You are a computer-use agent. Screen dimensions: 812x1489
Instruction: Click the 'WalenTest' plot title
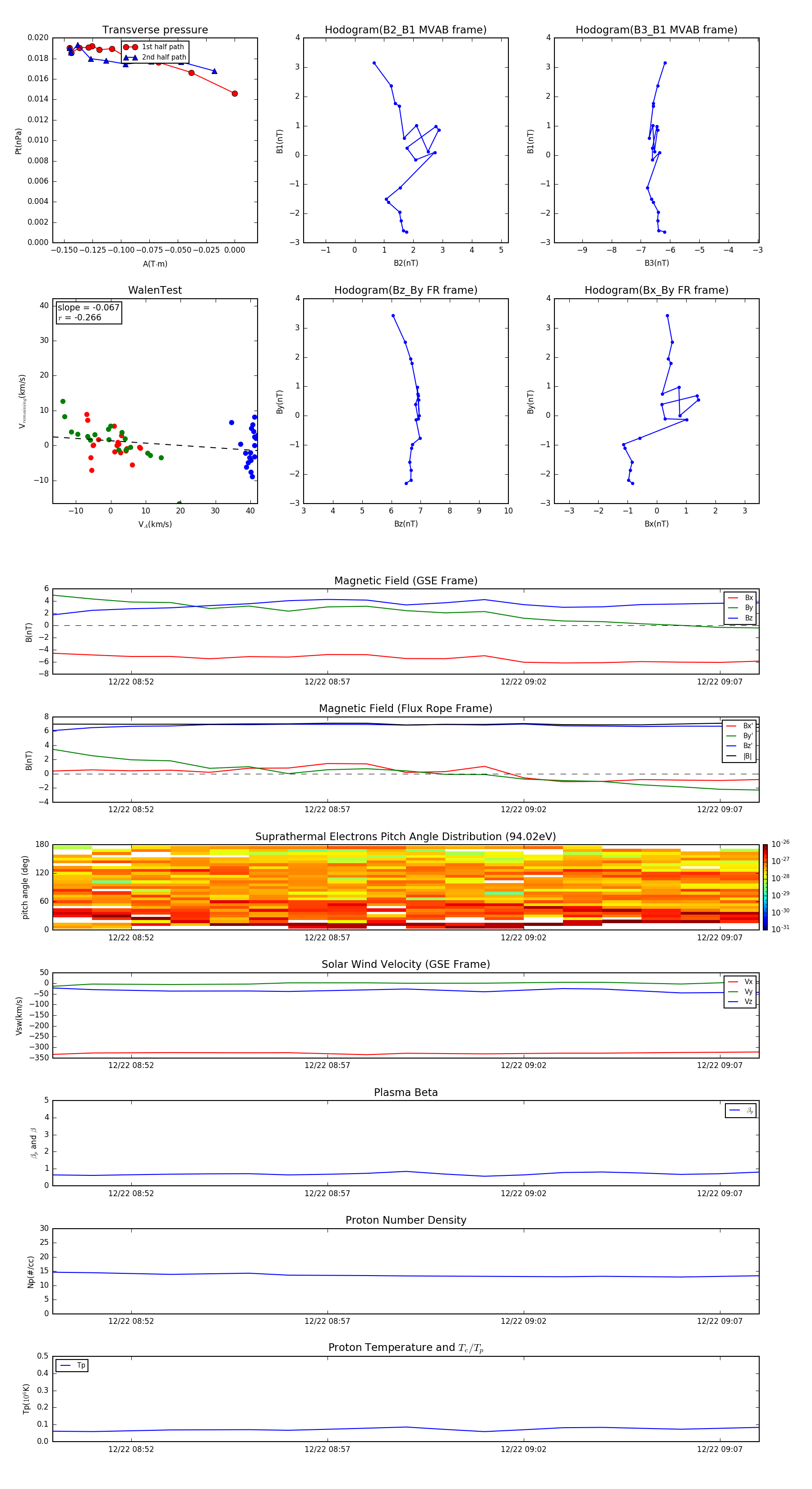(155, 290)
